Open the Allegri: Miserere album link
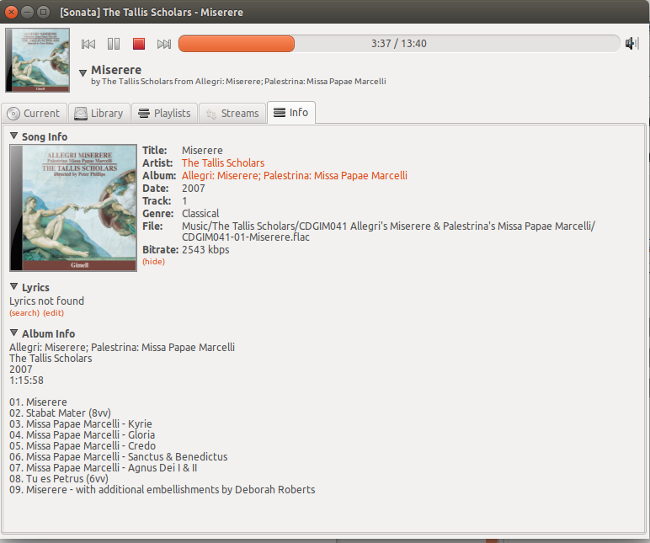This screenshot has height=543, width=650. (x=294, y=176)
